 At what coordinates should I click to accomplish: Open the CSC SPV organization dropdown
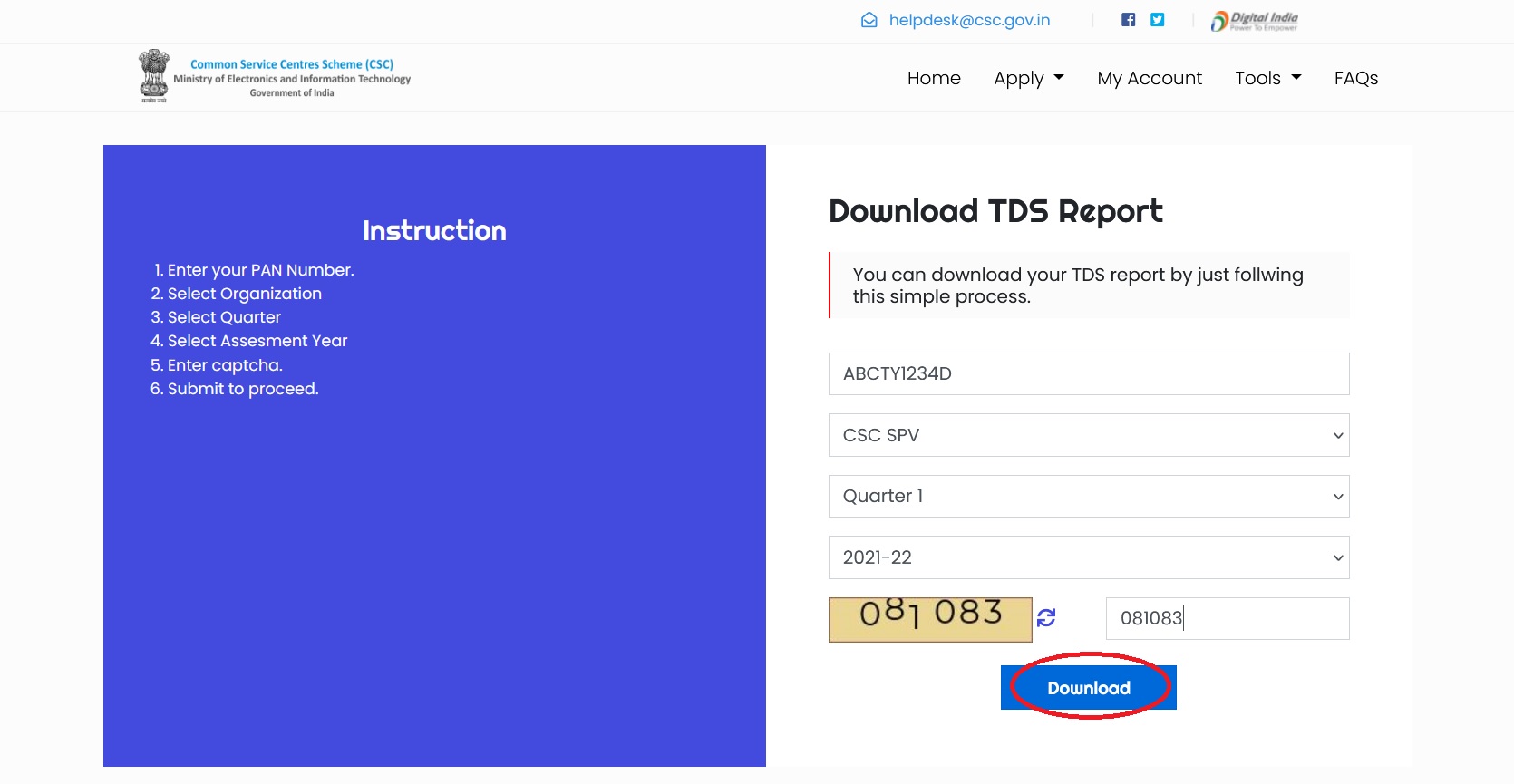click(1088, 435)
